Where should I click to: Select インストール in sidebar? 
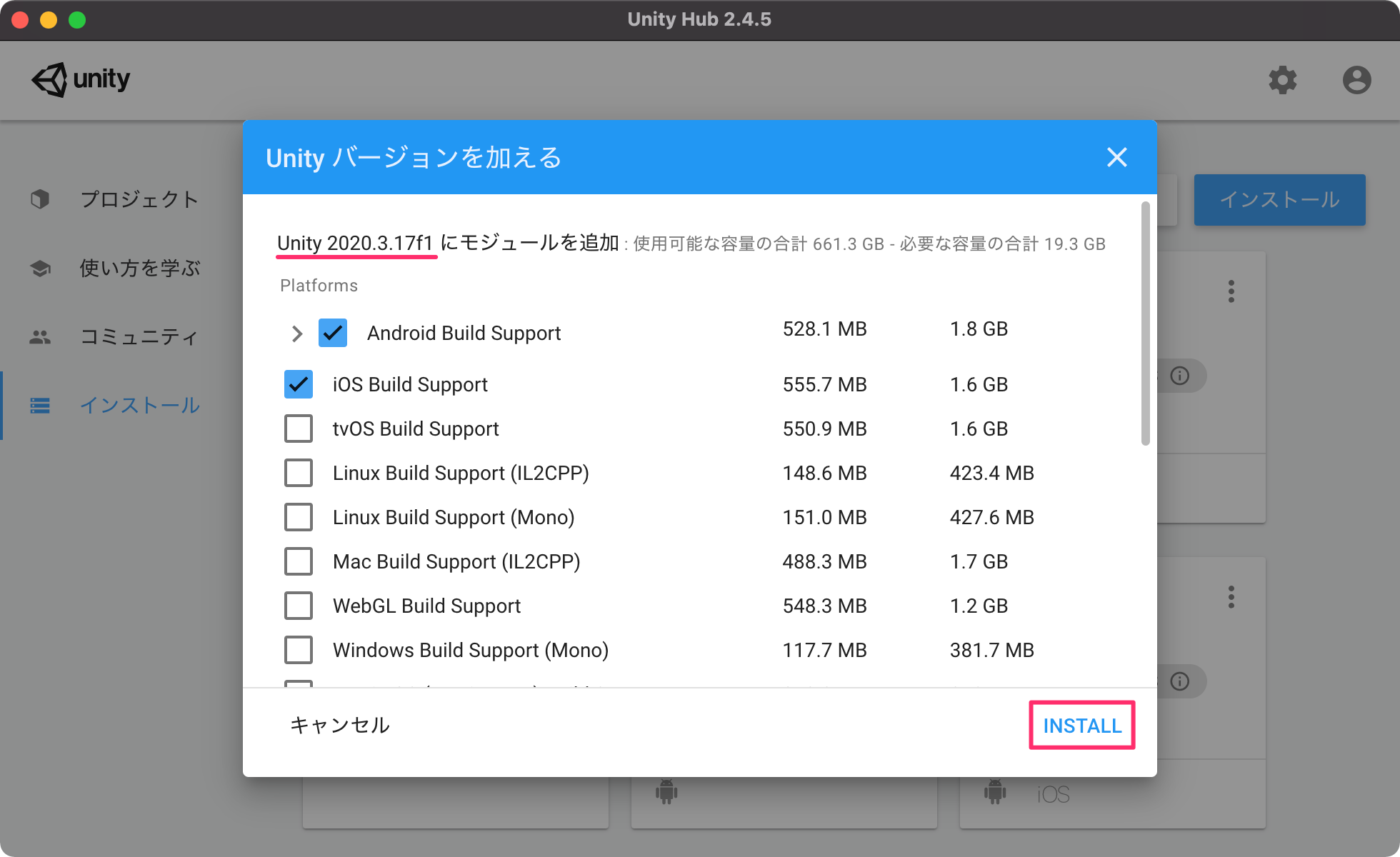pos(140,406)
